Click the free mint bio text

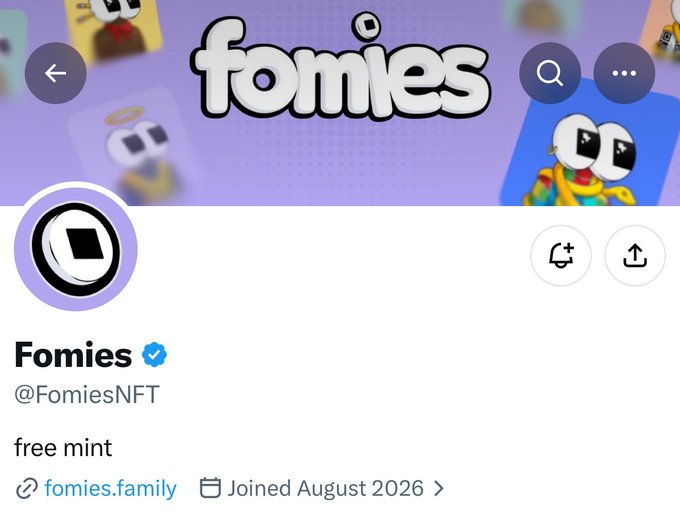[x=63, y=448]
